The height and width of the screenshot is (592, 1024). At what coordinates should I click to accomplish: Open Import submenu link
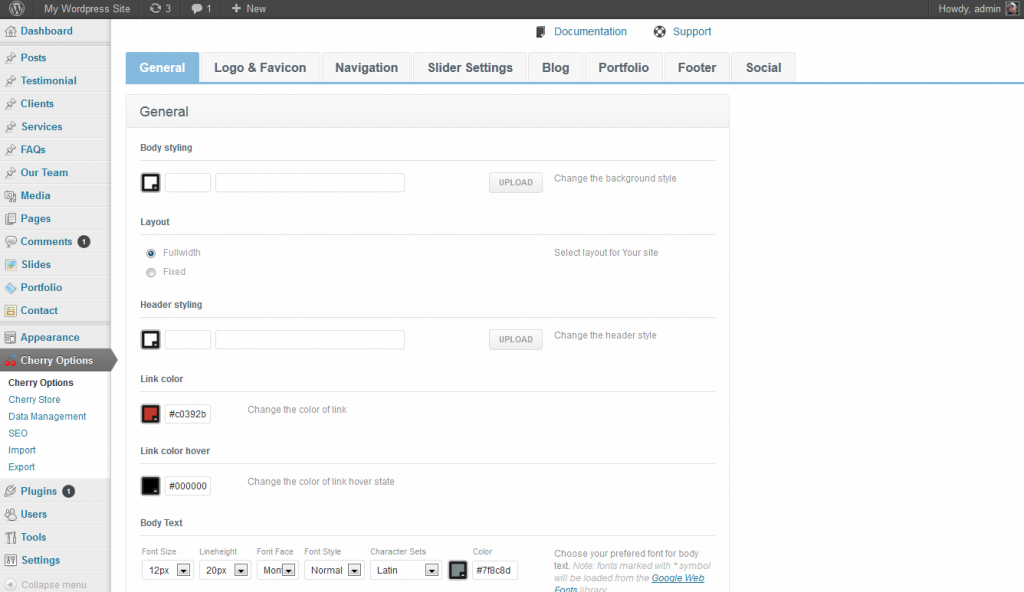22,450
